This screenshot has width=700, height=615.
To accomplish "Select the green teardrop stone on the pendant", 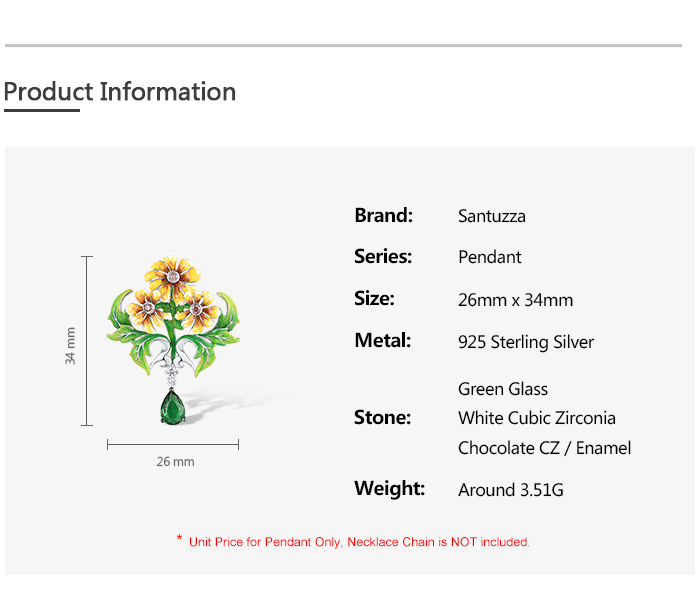I will click(x=171, y=406).
